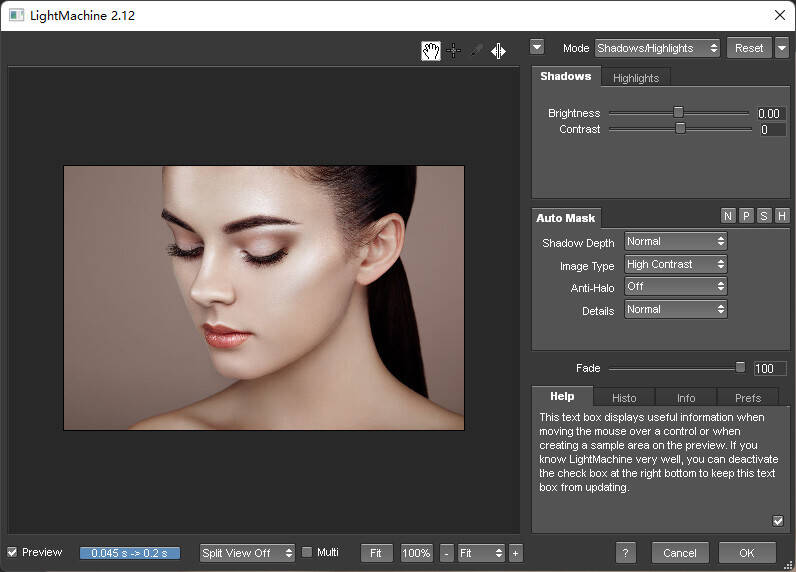The height and width of the screenshot is (572, 796).
Task: Open the Mode dropdown
Action: coord(656,48)
